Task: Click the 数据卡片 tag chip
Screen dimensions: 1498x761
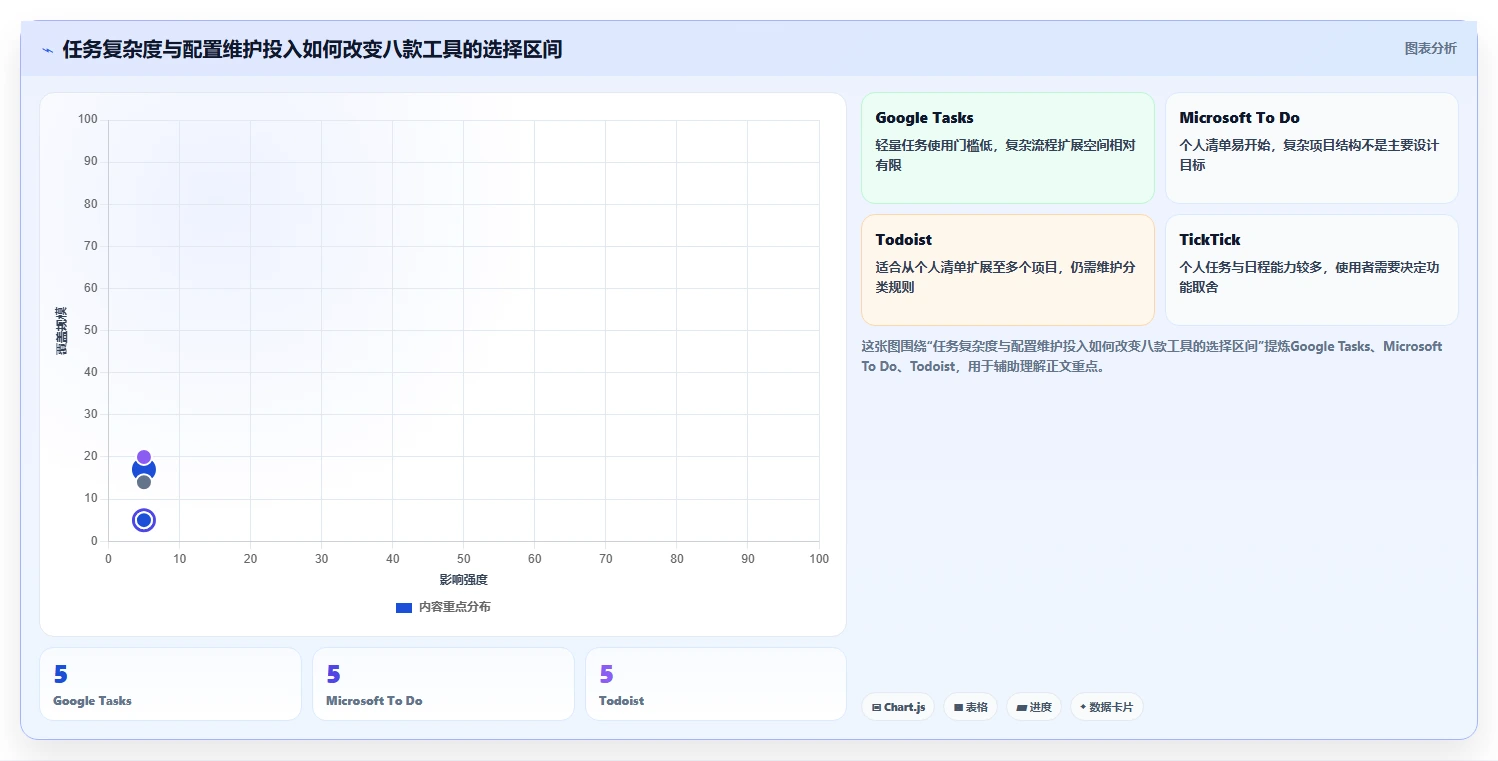Action: point(1106,707)
